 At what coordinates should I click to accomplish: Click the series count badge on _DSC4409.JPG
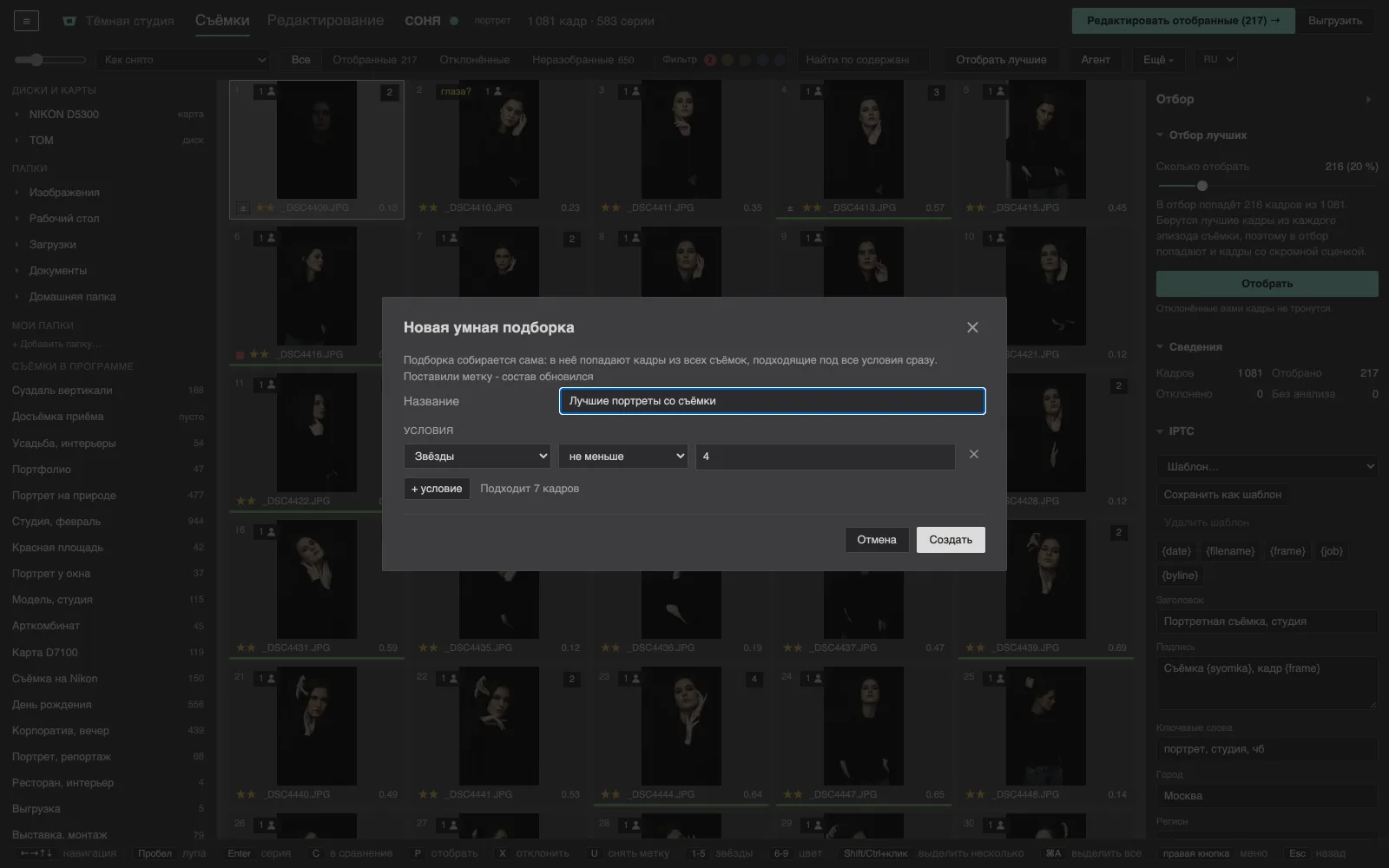coord(389,92)
